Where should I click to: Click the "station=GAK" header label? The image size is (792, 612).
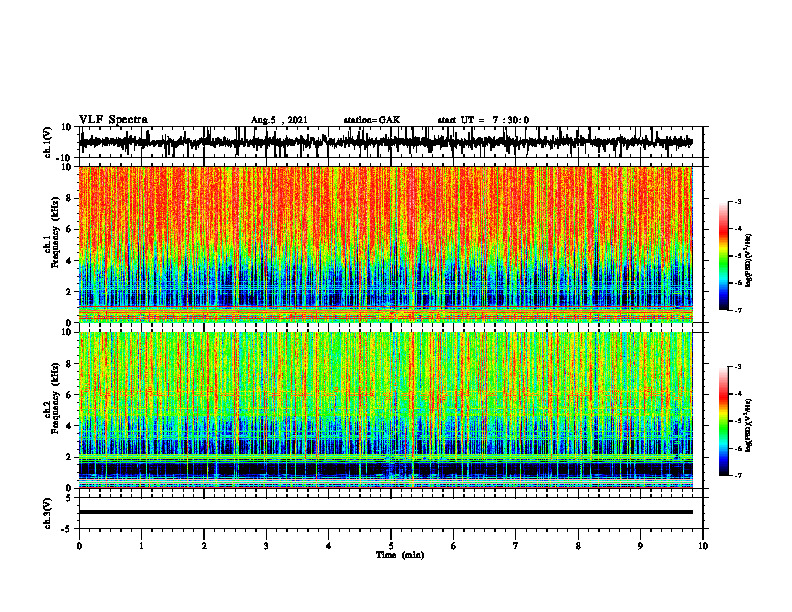(372, 120)
